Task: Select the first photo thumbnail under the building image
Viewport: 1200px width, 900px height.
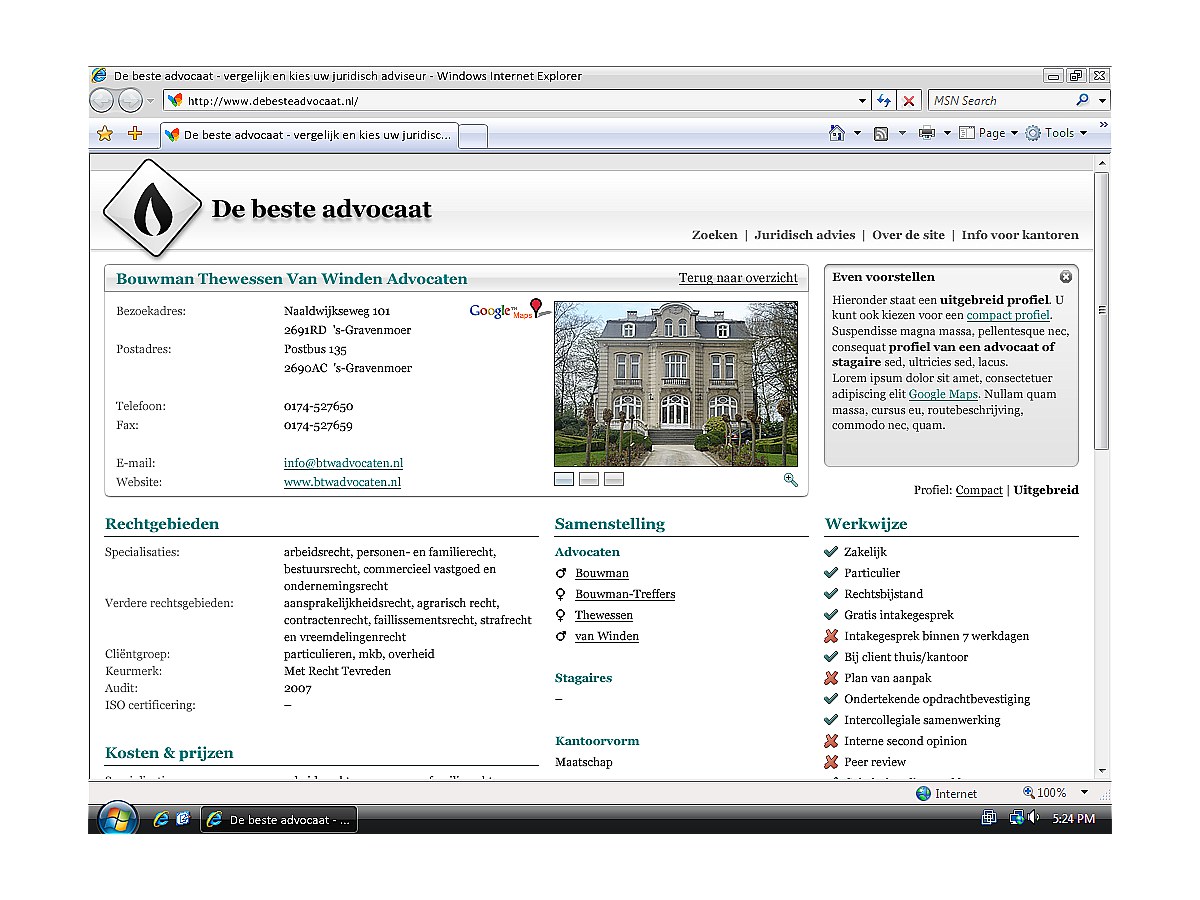Action: [x=563, y=479]
